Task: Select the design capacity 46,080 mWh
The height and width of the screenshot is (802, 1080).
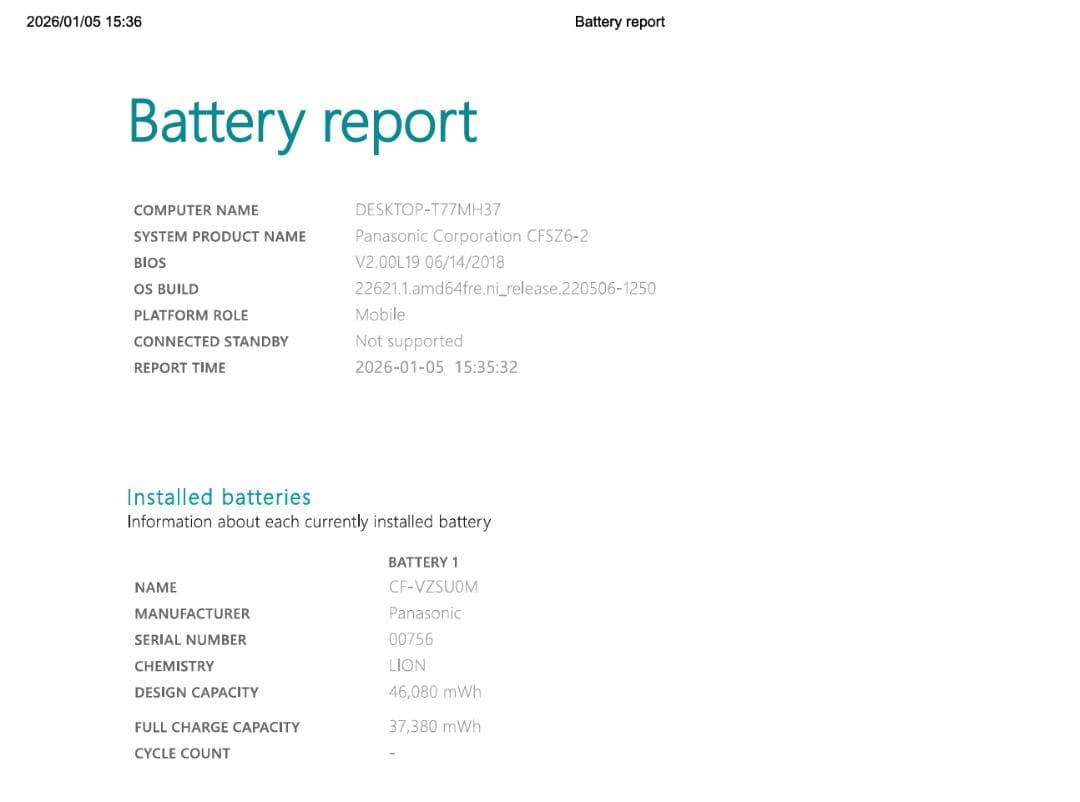Action: click(x=435, y=692)
